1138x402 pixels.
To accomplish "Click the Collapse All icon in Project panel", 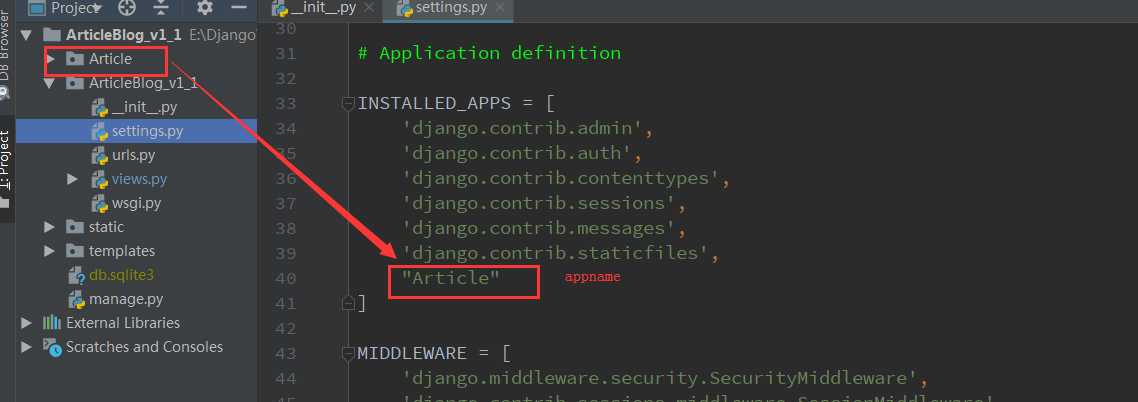I will pos(161,8).
